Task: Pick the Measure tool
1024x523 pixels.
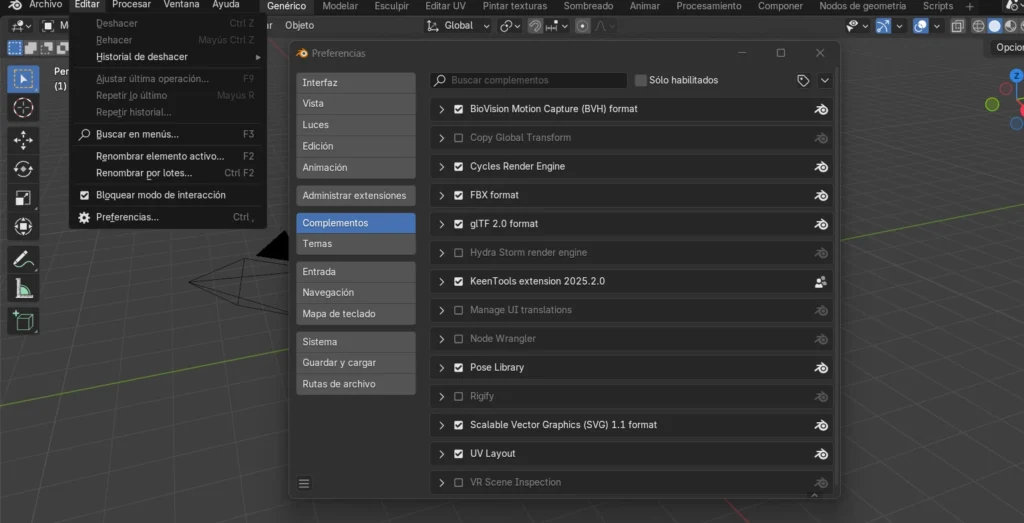Action: pos(23,289)
